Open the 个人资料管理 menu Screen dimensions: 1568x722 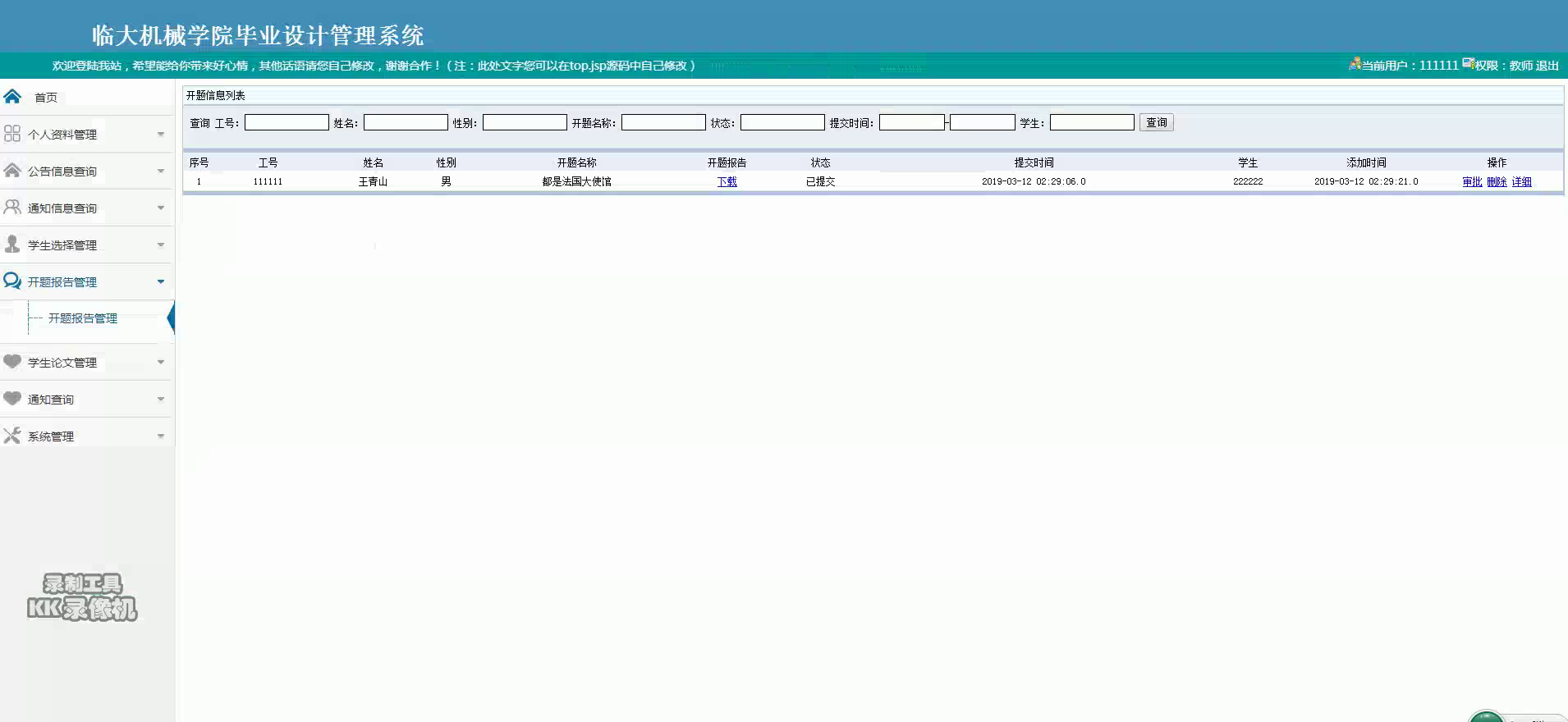click(62, 135)
